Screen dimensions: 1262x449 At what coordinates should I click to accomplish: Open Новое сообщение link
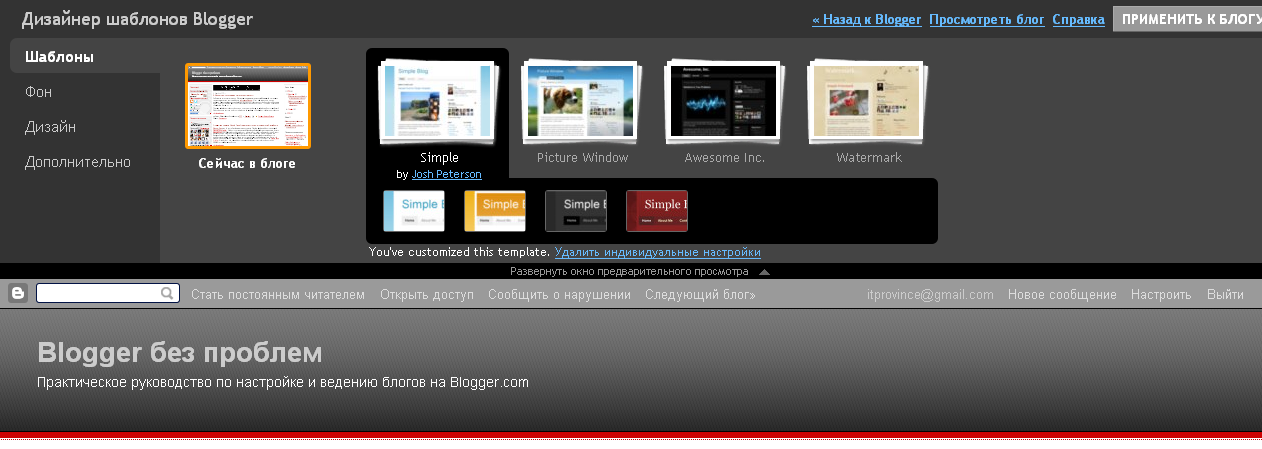pos(1062,295)
